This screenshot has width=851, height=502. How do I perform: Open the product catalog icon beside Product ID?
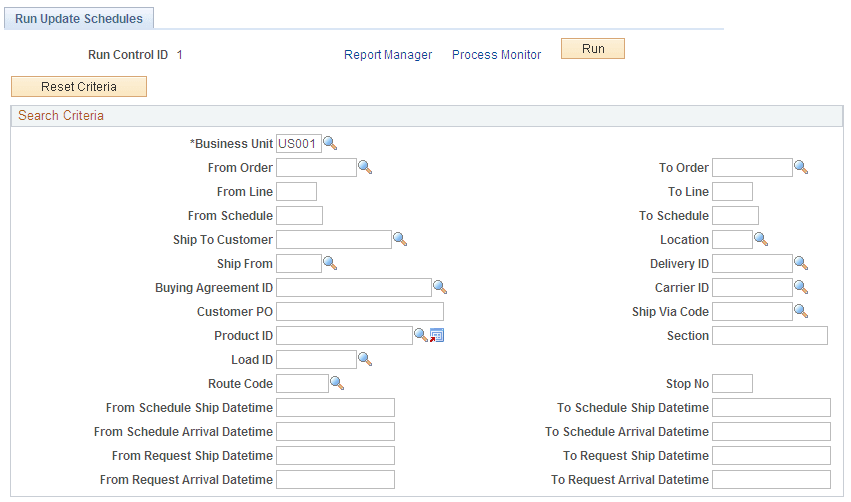point(437,335)
